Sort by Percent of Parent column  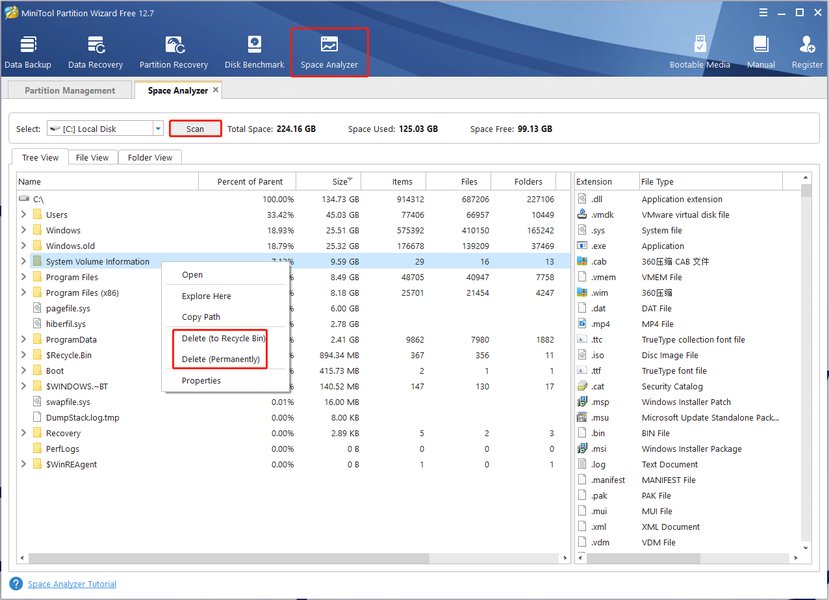point(247,181)
